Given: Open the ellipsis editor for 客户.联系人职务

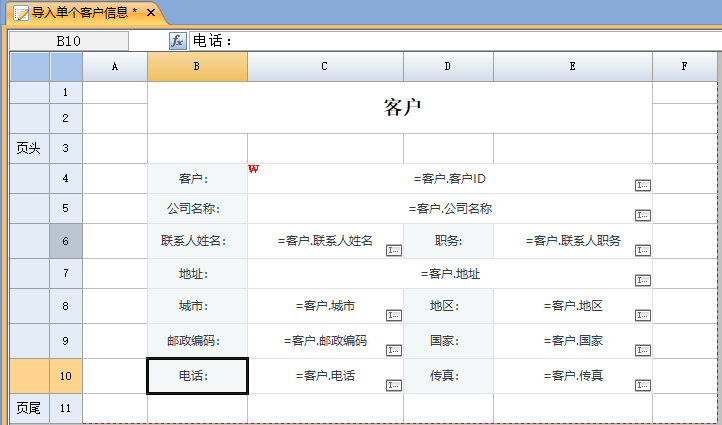Looking at the screenshot, I should tap(643, 250).
